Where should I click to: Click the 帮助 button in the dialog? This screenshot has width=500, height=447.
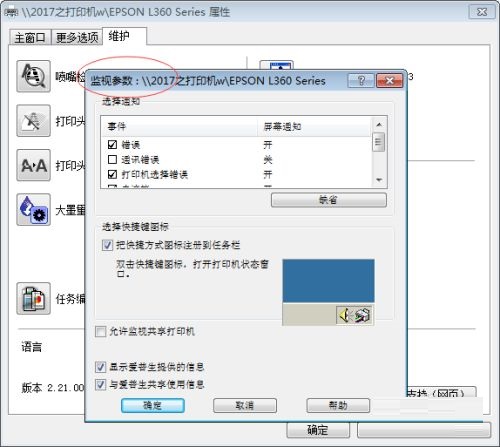(x=338, y=405)
